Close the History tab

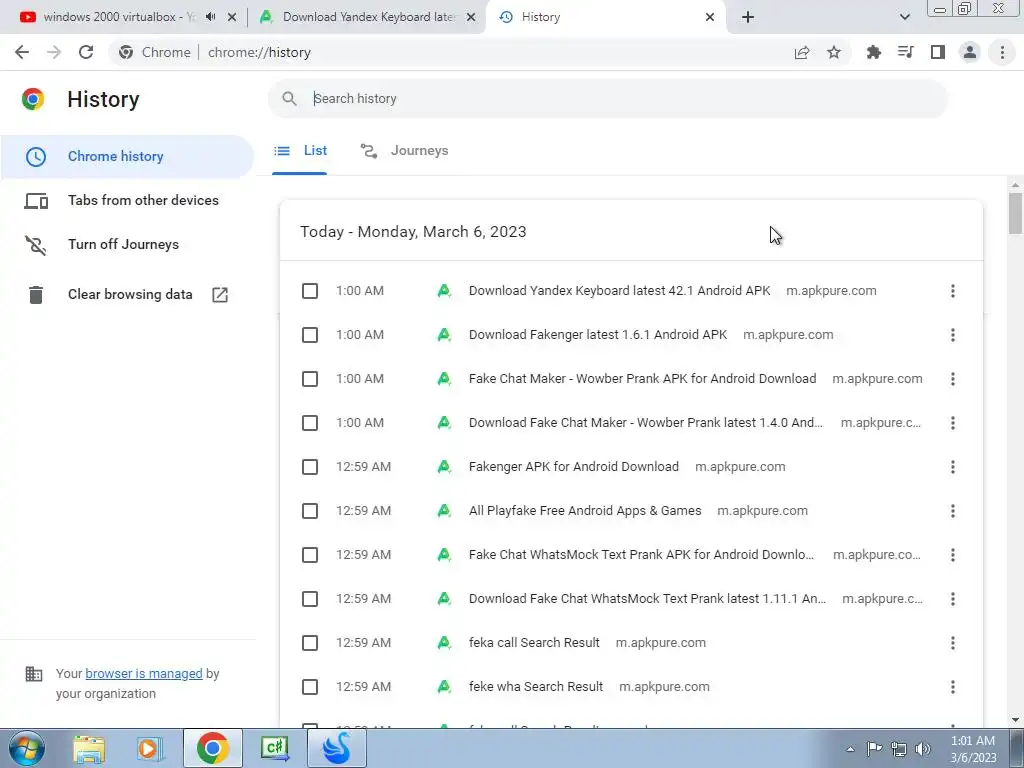(710, 17)
